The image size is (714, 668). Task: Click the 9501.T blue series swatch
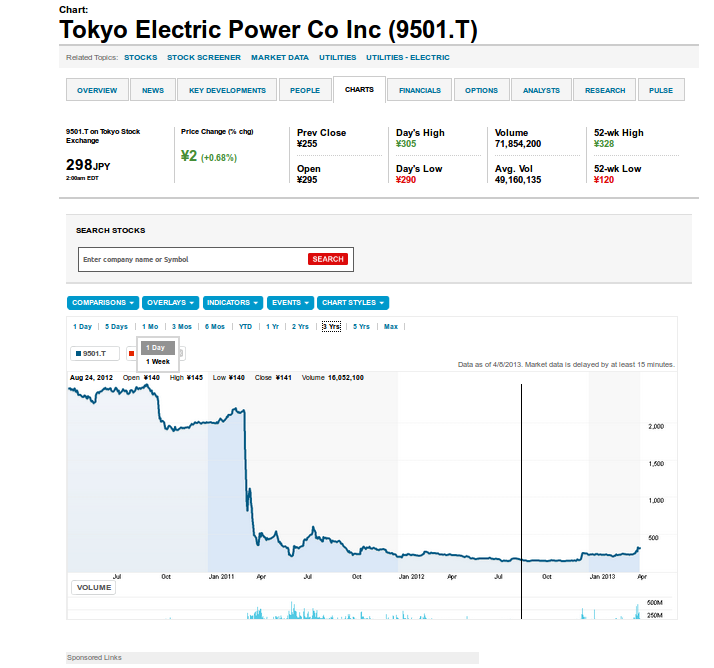pyautogui.click(x=78, y=353)
